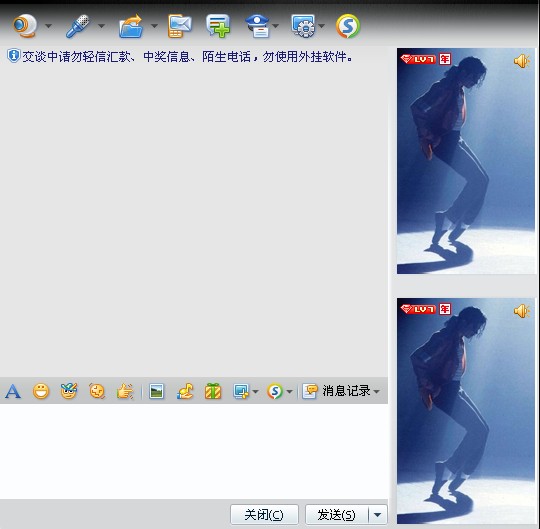Open font settings with letter A icon
The height and width of the screenshot is (529, 540).
click(13, 391)
